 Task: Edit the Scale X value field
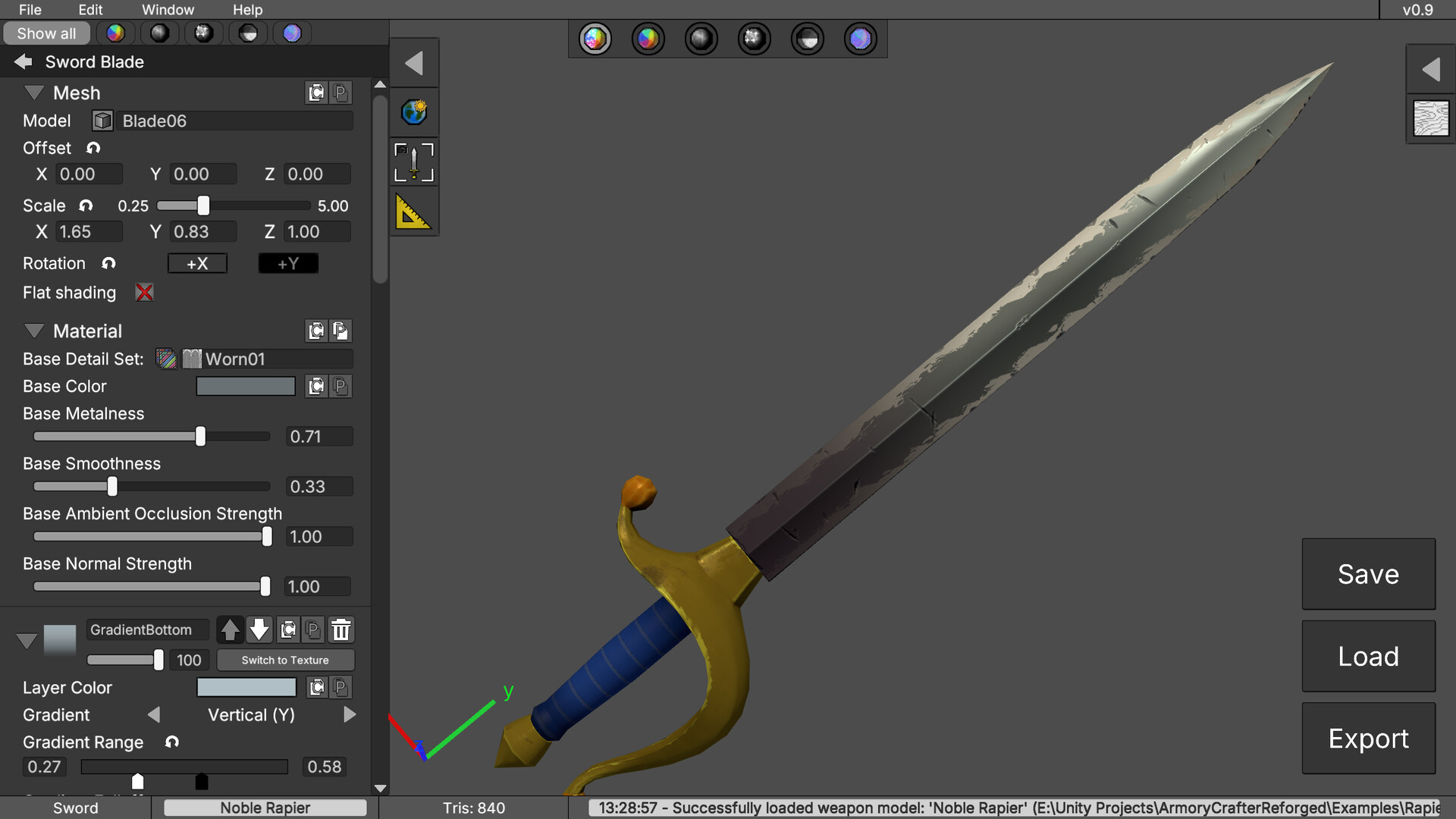[x=89, y=231]
